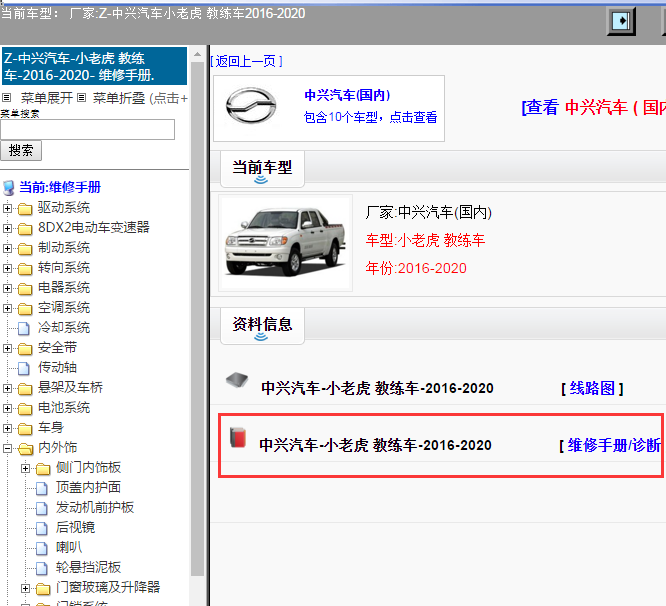Click the 后视镜 document icon

pos(42,528)
